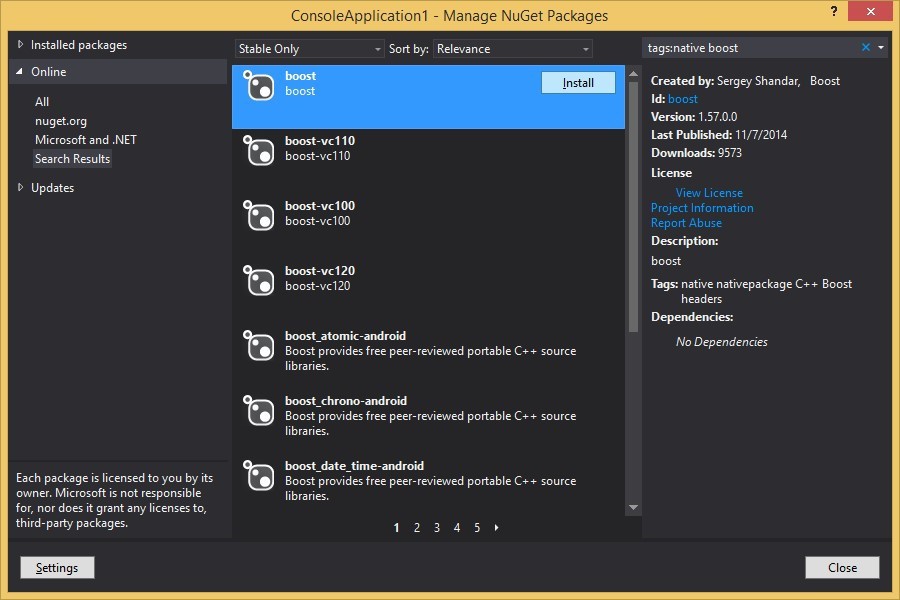
Task: Select the Search Results entry
Action: 72,158
